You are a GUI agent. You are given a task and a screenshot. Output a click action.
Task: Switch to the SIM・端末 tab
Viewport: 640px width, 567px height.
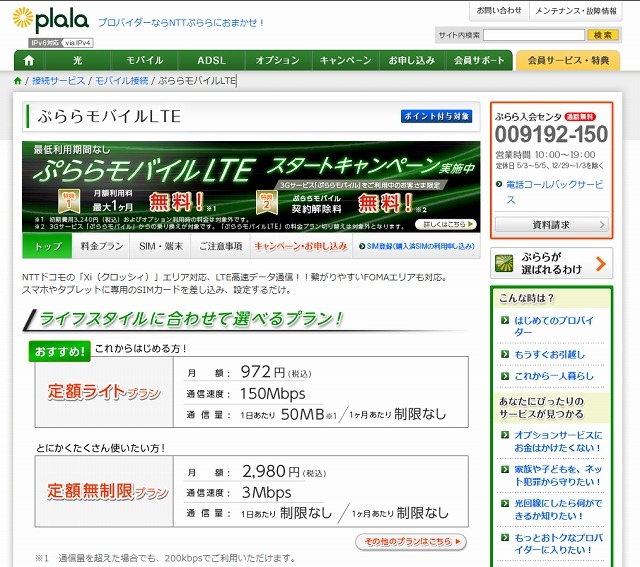[x=160, y=246]
